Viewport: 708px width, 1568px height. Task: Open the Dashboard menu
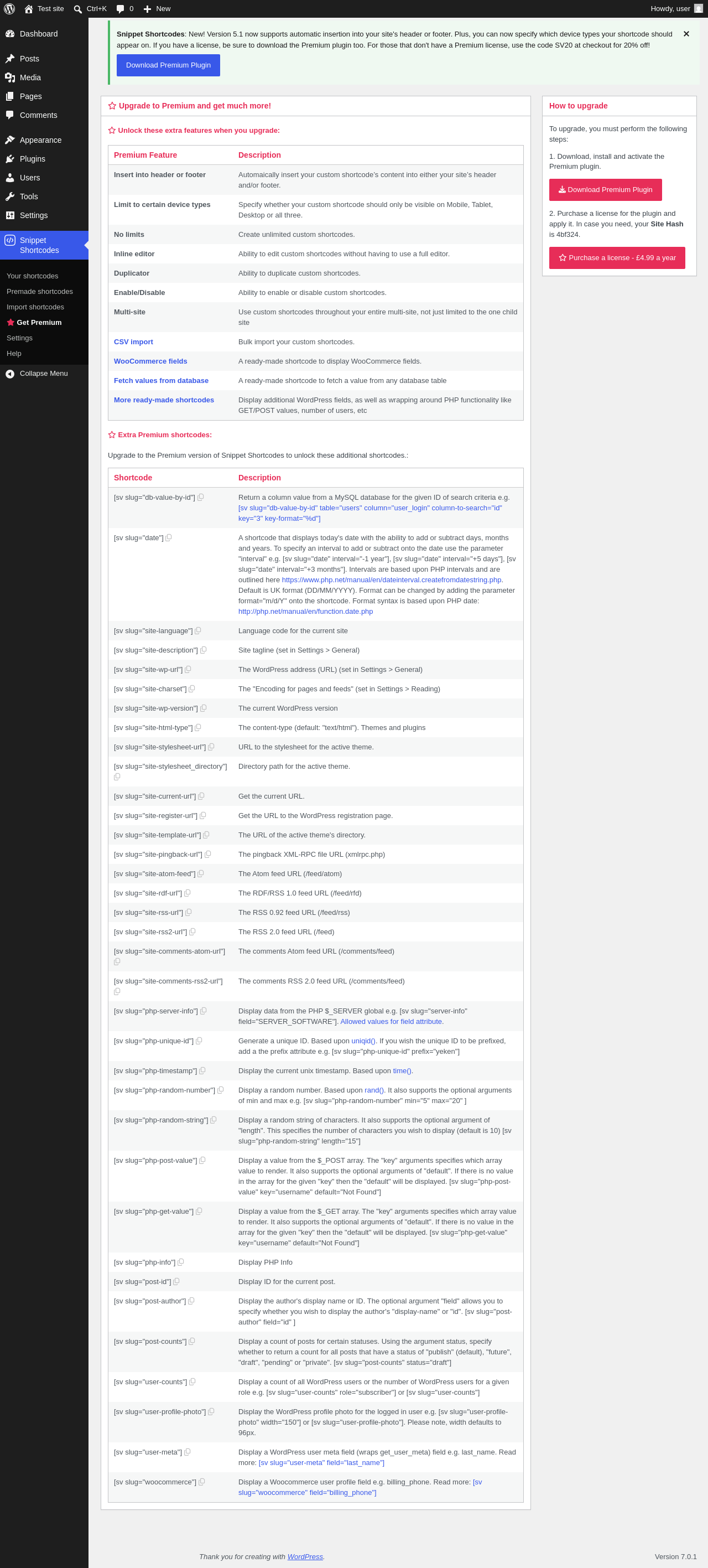[x=44, y=34]
